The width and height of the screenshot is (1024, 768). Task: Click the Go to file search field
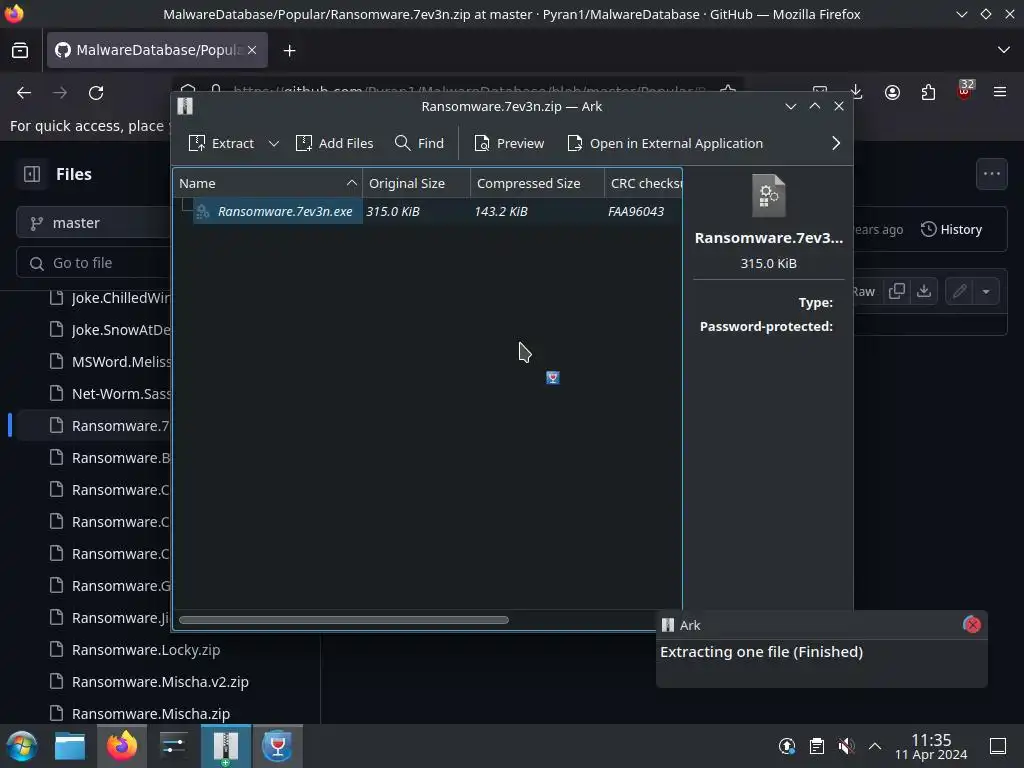pos(93,263)
